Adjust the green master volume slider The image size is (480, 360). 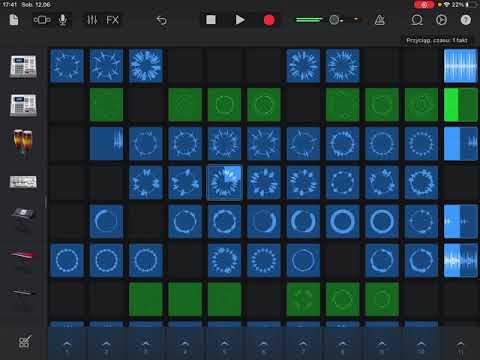coord(309,20)
